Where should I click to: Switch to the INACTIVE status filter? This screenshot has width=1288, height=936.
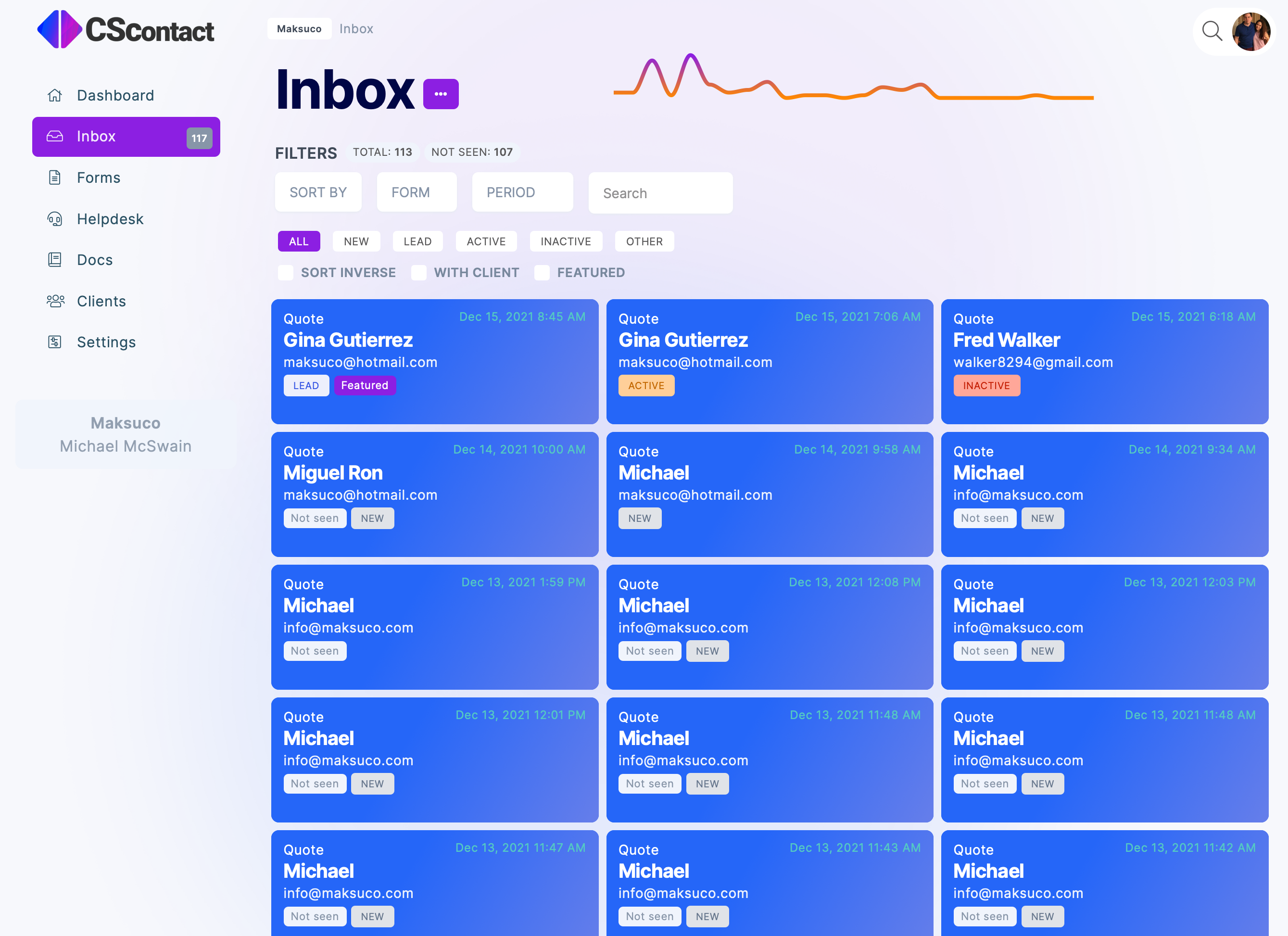tap(566, 241)
